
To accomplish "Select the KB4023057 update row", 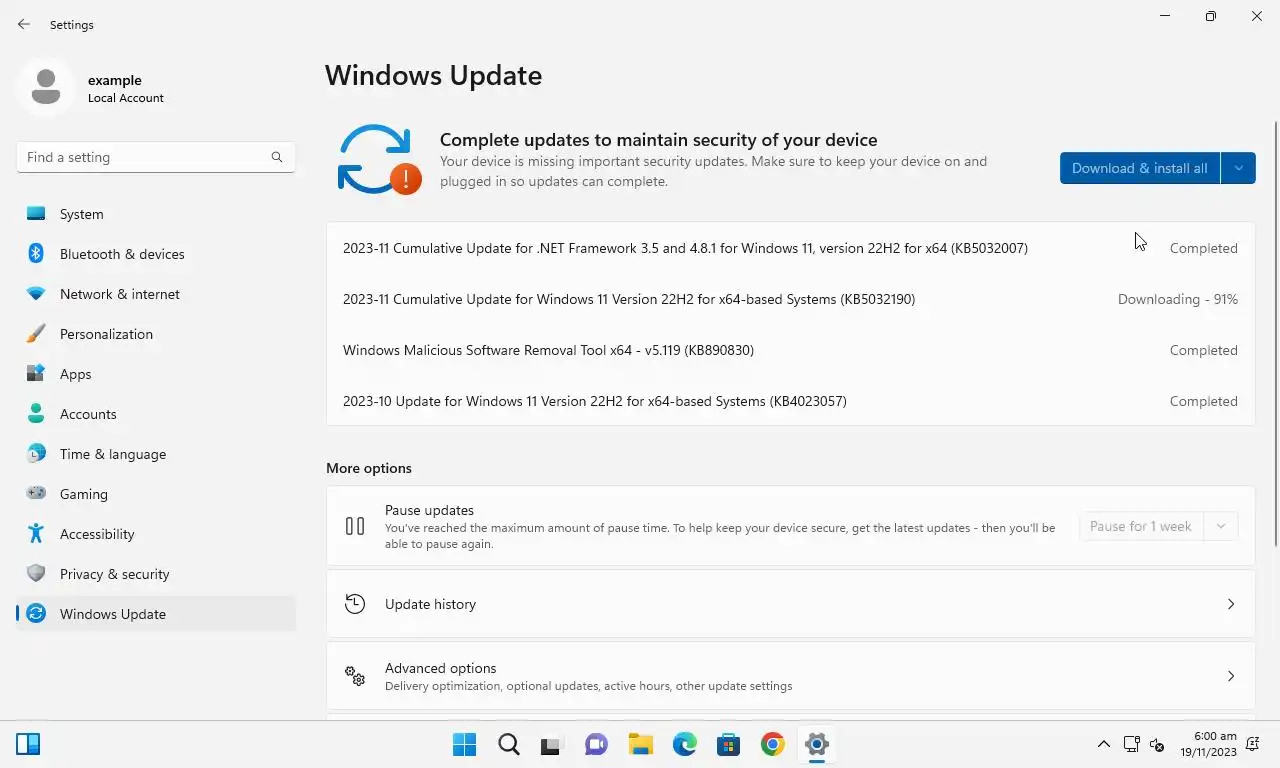I will (x=790, y=401).
